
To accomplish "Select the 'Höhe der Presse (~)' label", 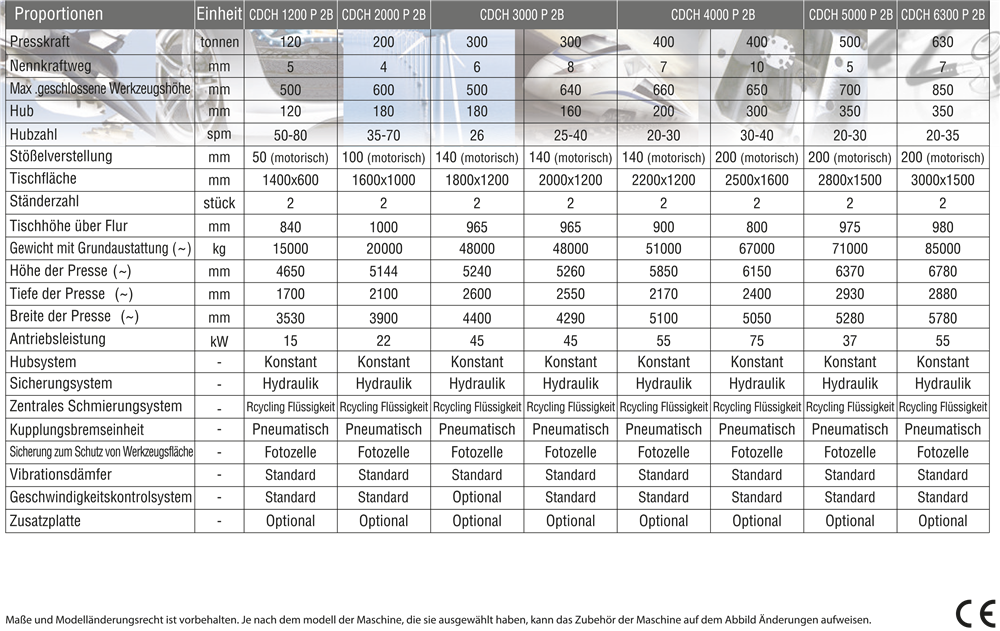I will click(x=70, y=271).
